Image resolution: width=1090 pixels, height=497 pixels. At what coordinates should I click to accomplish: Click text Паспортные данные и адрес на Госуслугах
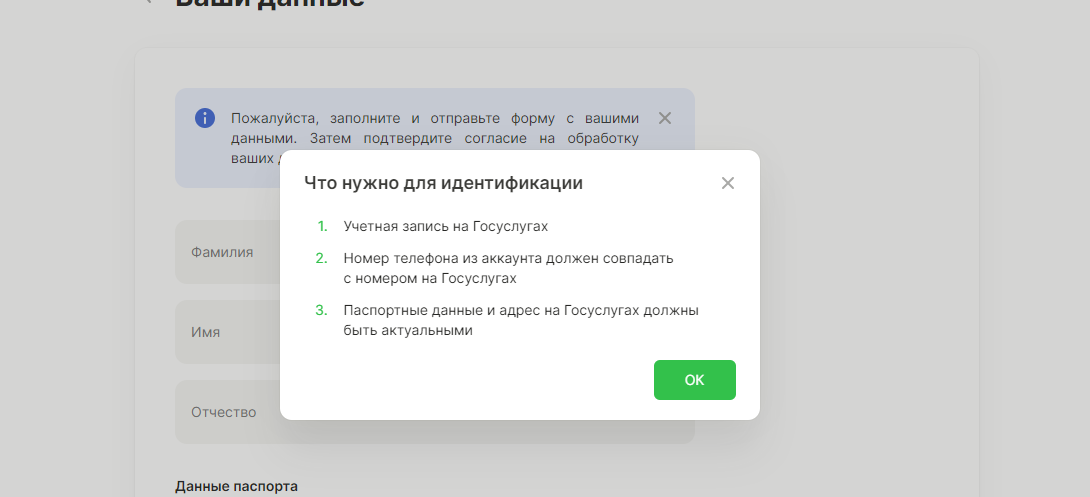click(x=491, y=311)
